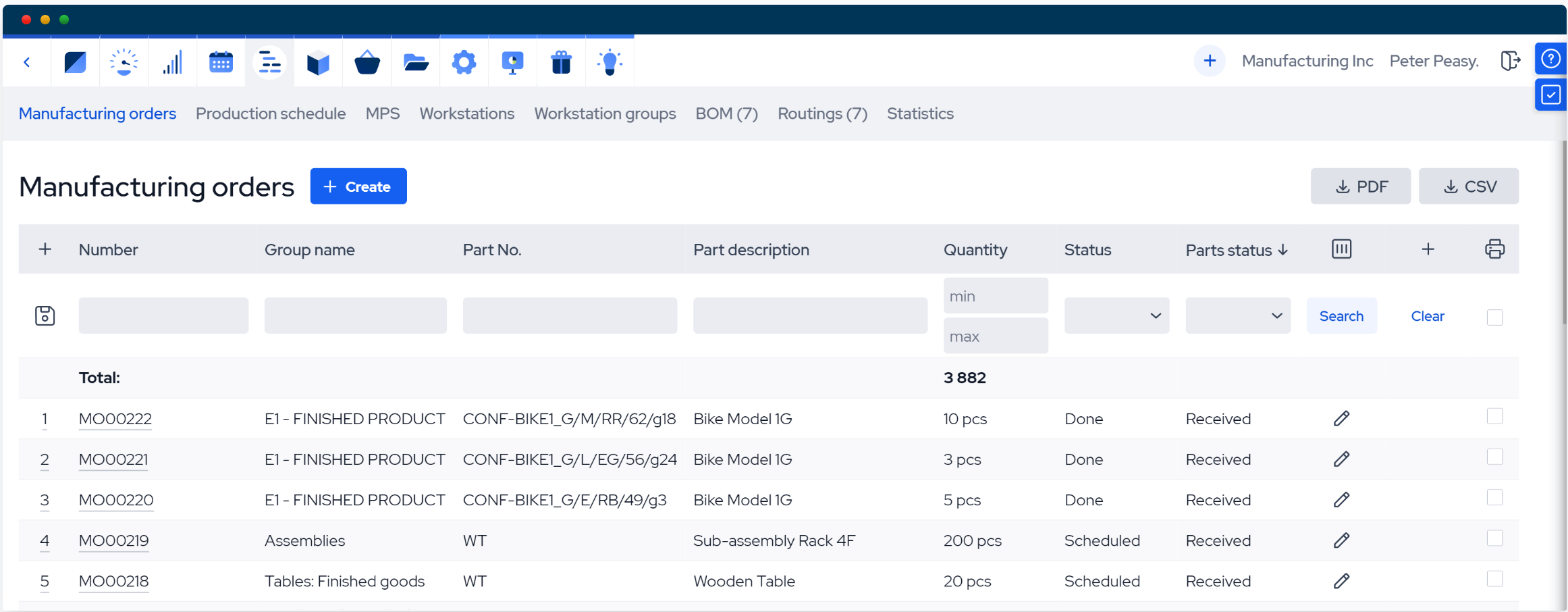1568x612 pixels.
Task: Open the stock box icon
Action: [318, 63]
